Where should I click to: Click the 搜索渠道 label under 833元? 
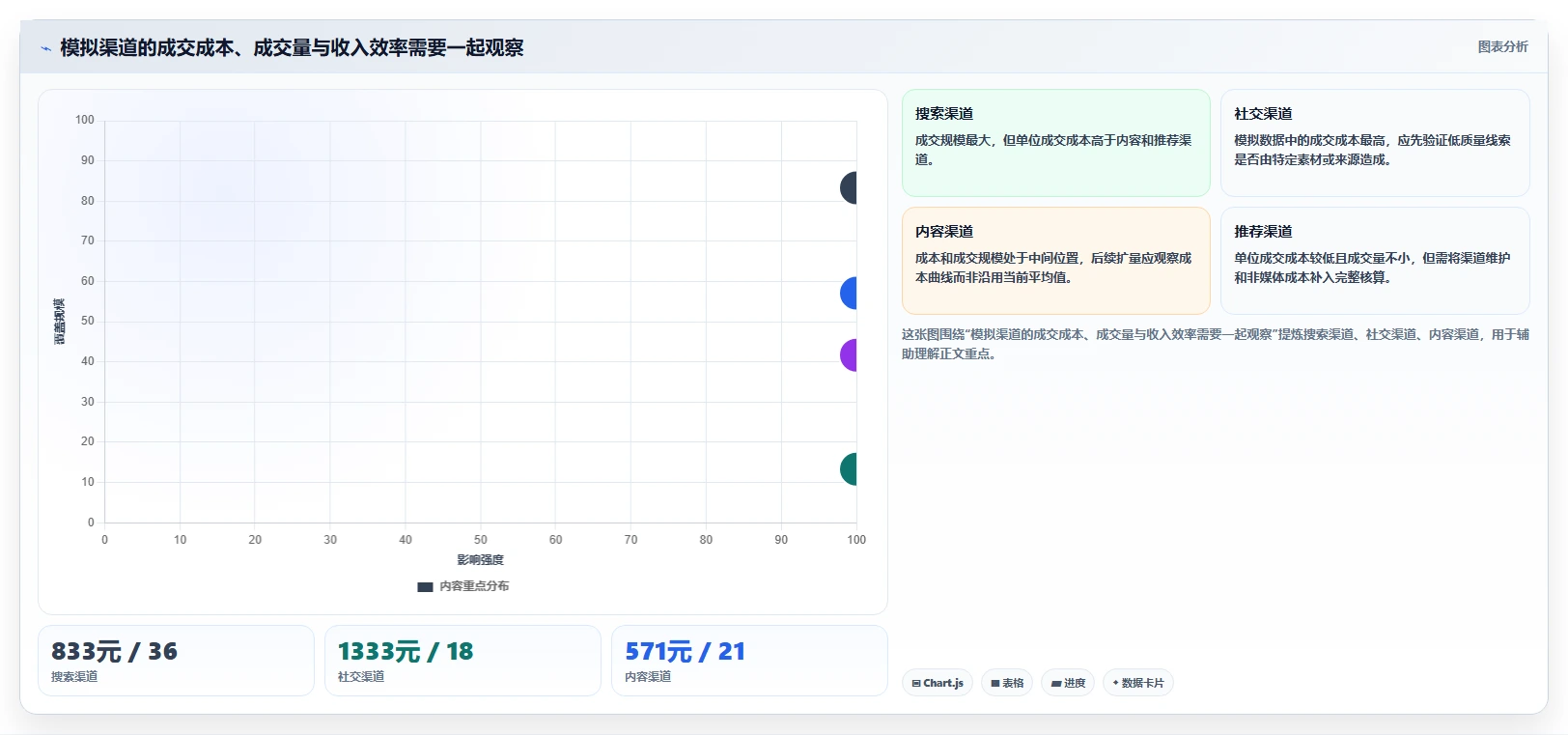(x=74, y=677)
